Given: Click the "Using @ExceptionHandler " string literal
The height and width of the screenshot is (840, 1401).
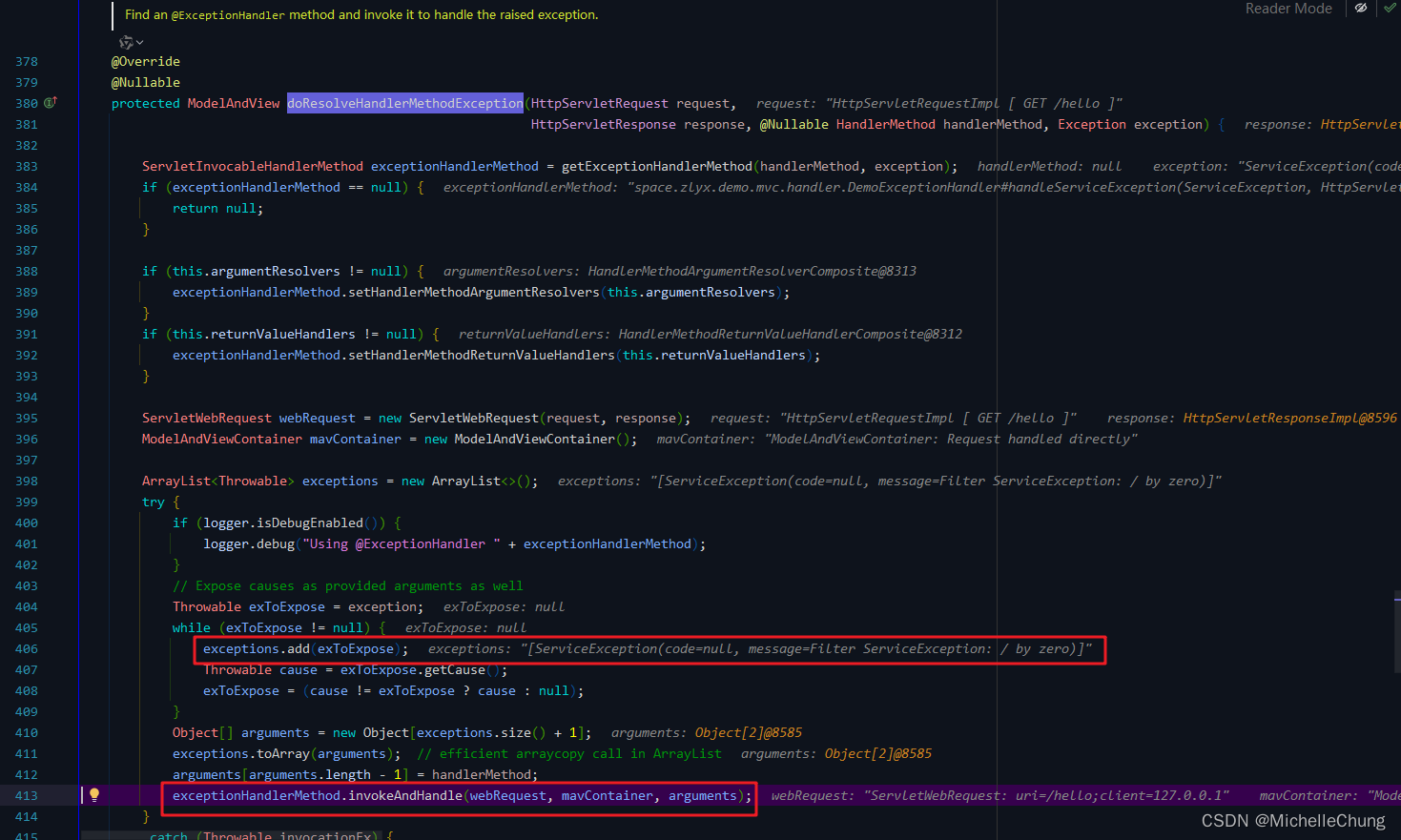Looking at the screenshot, I should tap(403, 543).
